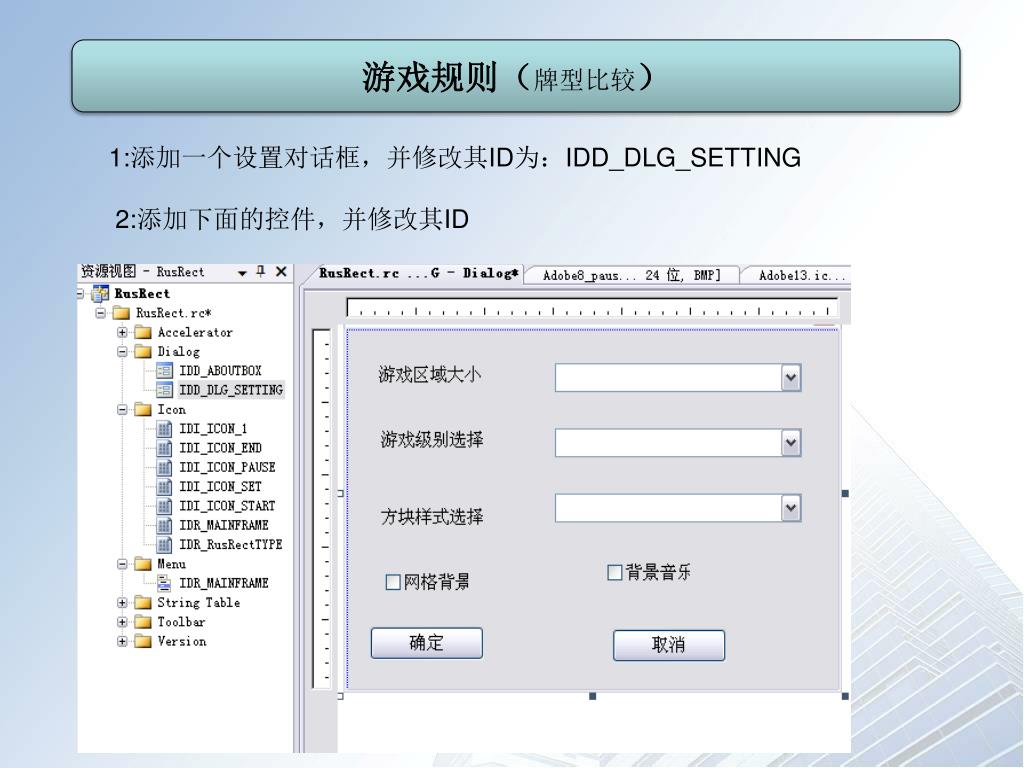1024x768 pixels.
Task: Open the 游戏区域大小 combo box arrow
Action: 791,377
